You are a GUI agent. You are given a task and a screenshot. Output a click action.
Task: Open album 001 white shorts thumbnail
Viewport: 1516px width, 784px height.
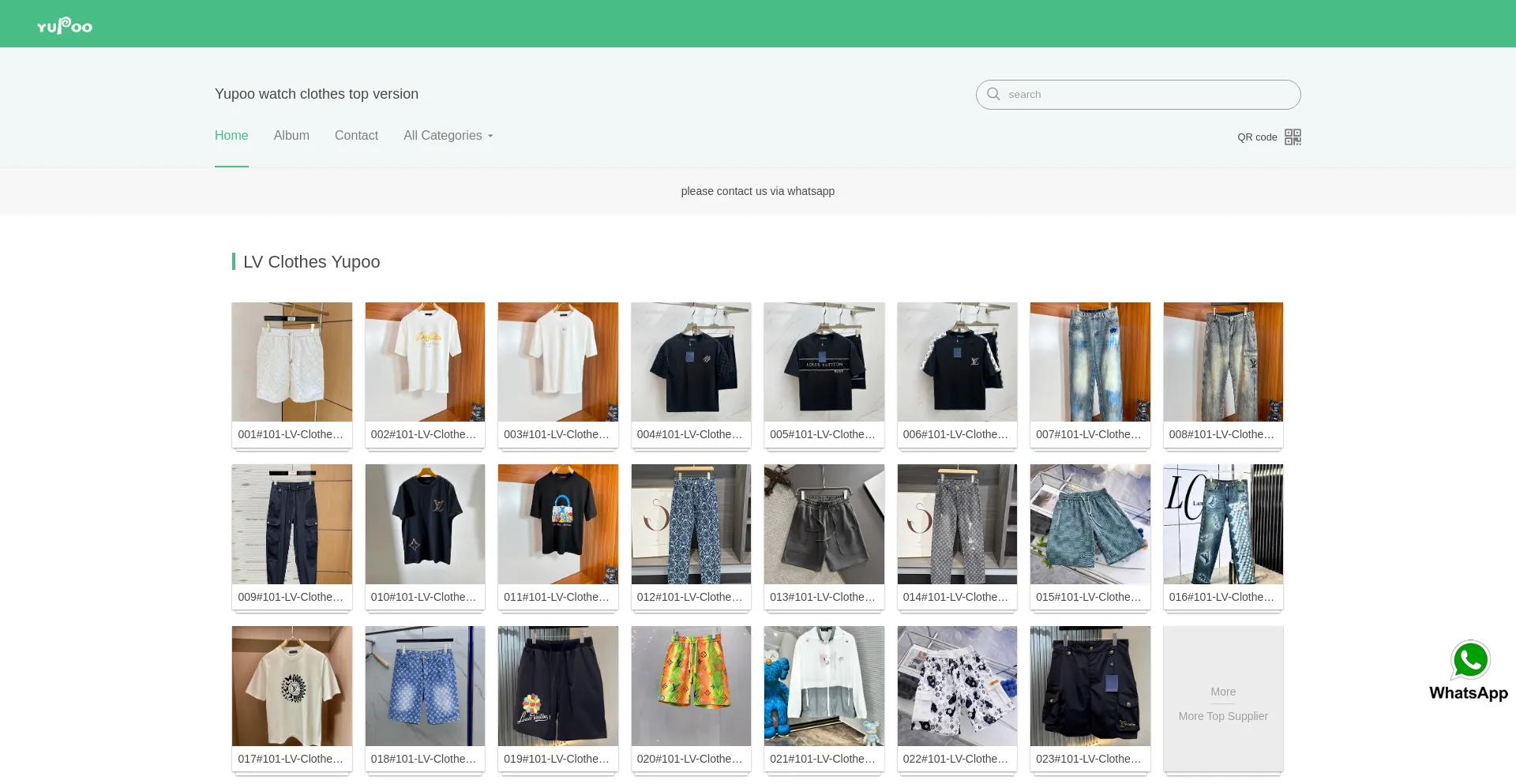[x=292, y=362]
